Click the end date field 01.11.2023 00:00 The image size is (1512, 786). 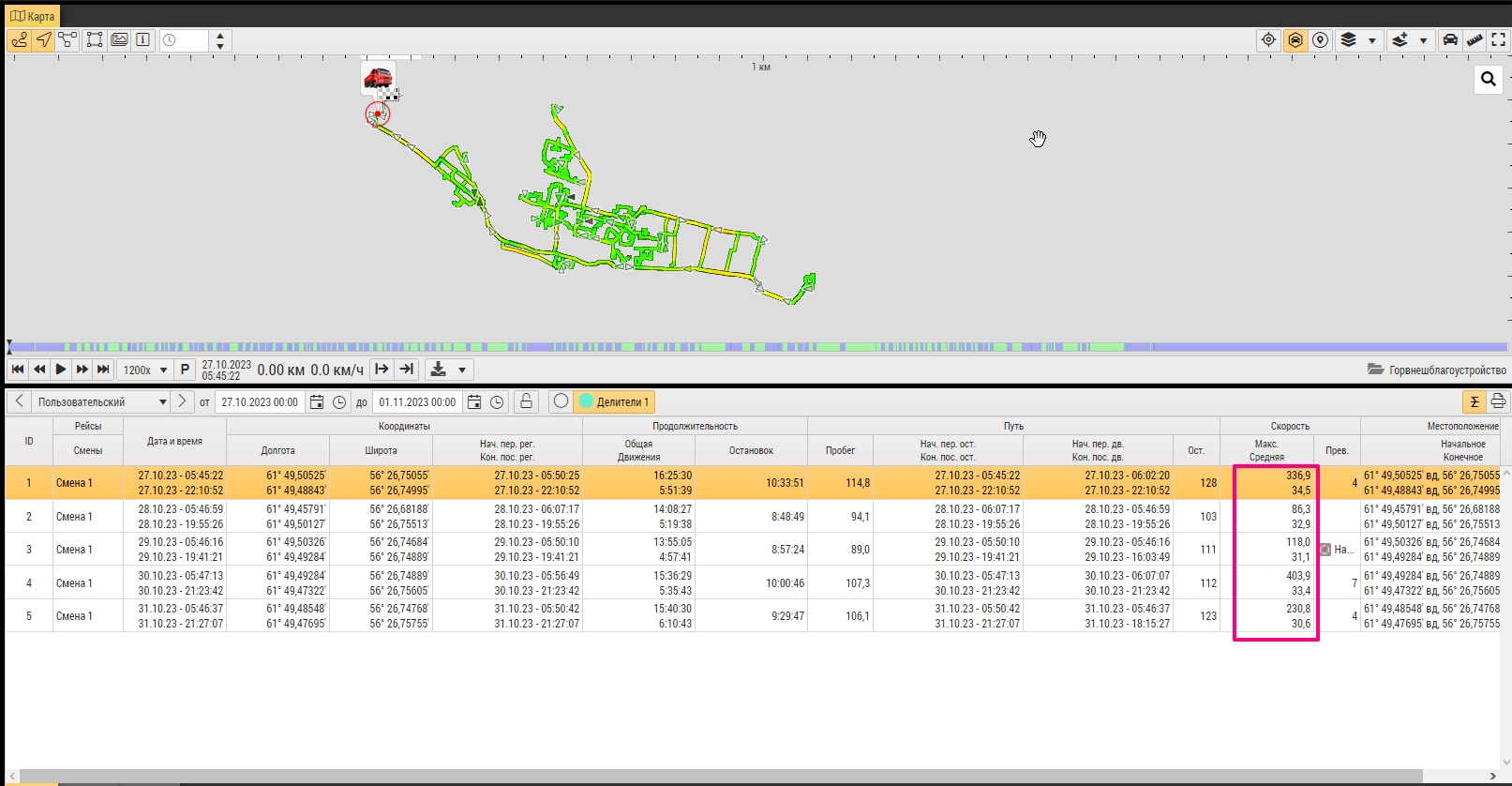click(417, 402)
